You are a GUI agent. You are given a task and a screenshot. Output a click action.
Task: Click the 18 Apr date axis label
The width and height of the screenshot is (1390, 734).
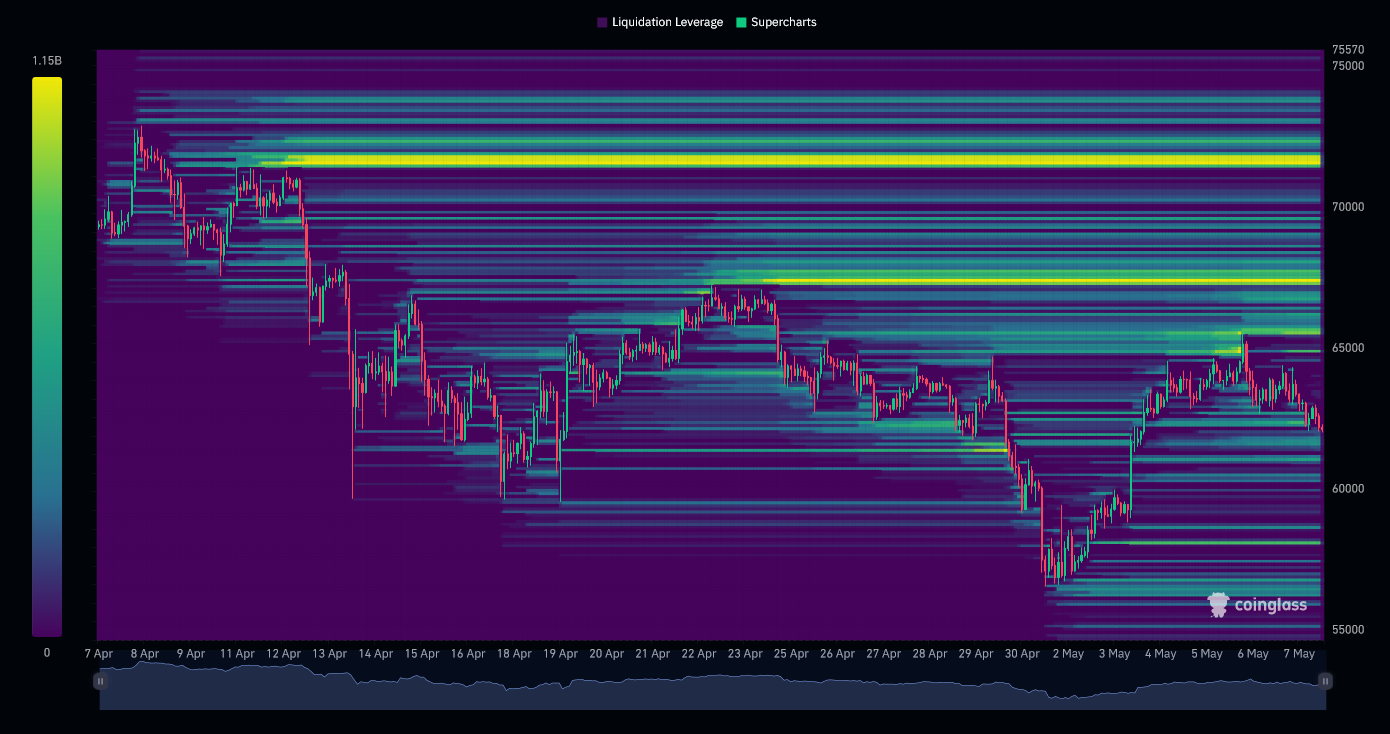[x=514, y=654]
